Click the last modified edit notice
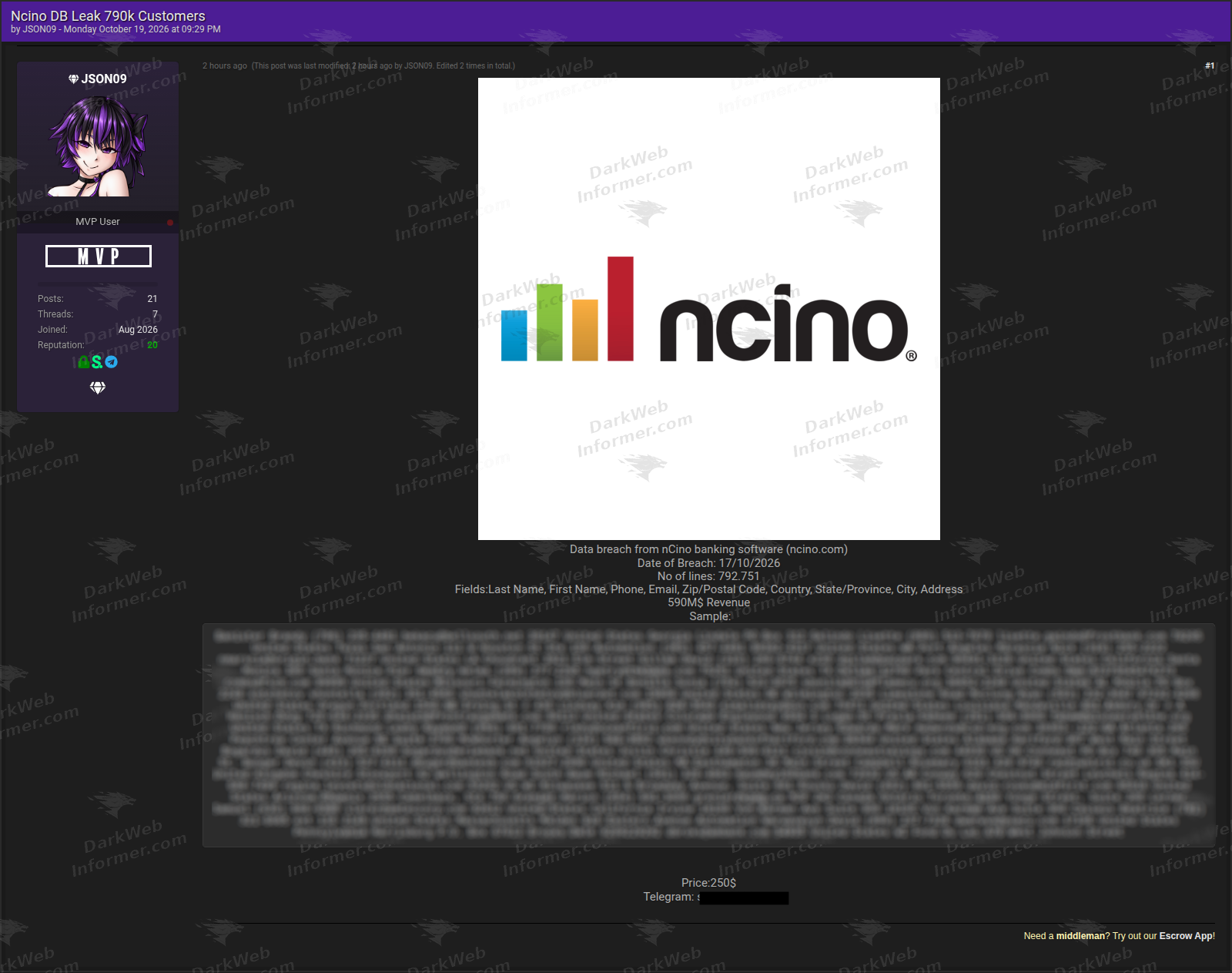 coord(383,65)
